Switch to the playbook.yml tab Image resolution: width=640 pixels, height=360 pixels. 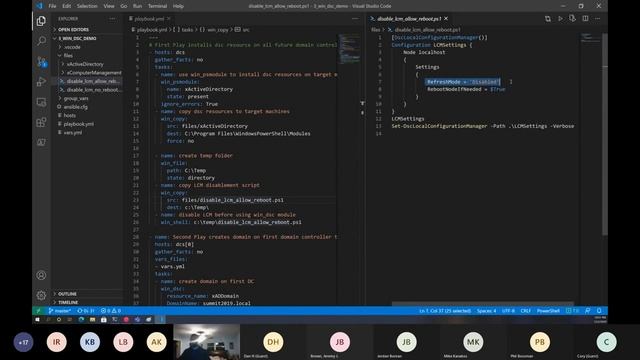(x=149, y=19)
